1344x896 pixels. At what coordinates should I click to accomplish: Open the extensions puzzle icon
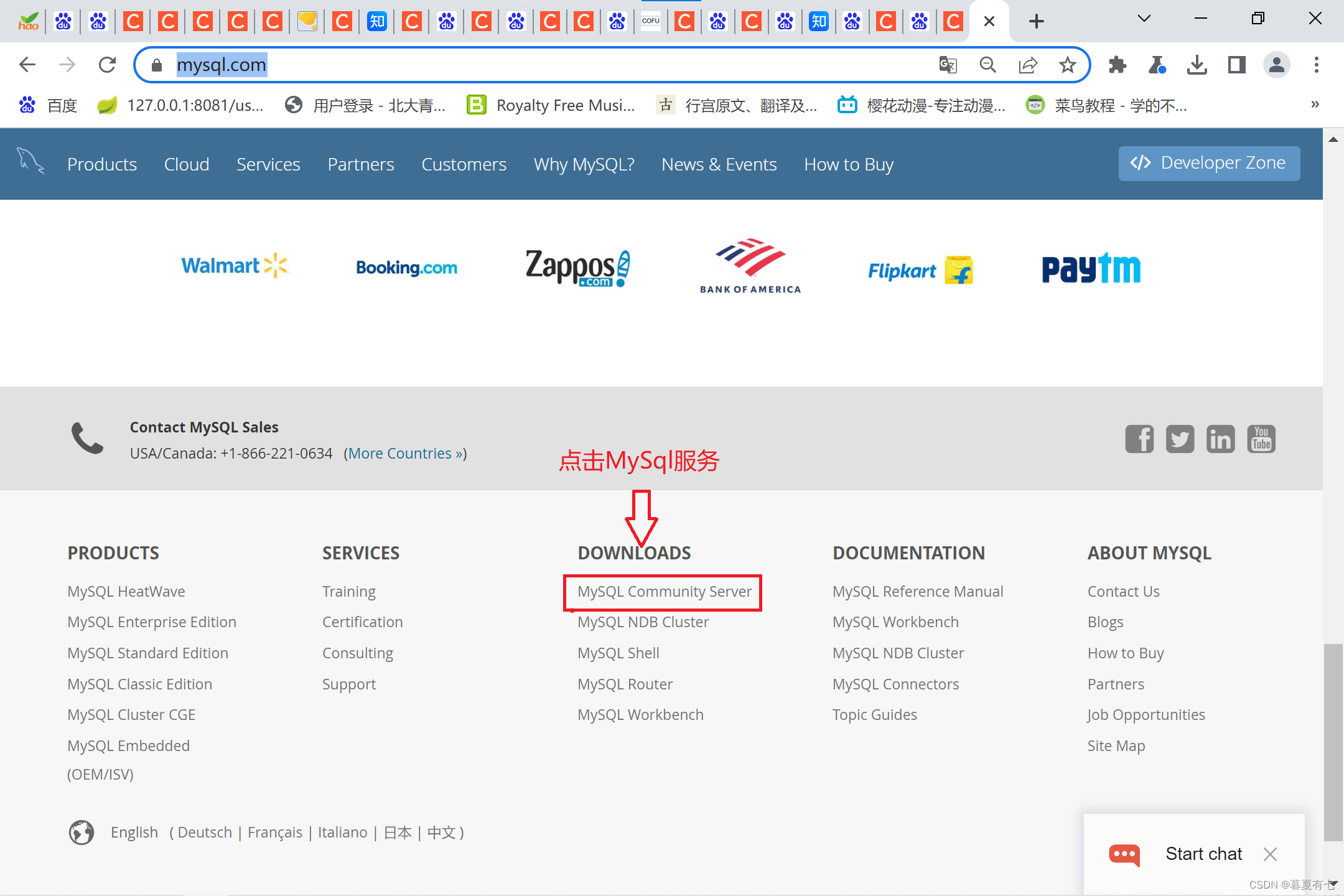pos(1118,65)
